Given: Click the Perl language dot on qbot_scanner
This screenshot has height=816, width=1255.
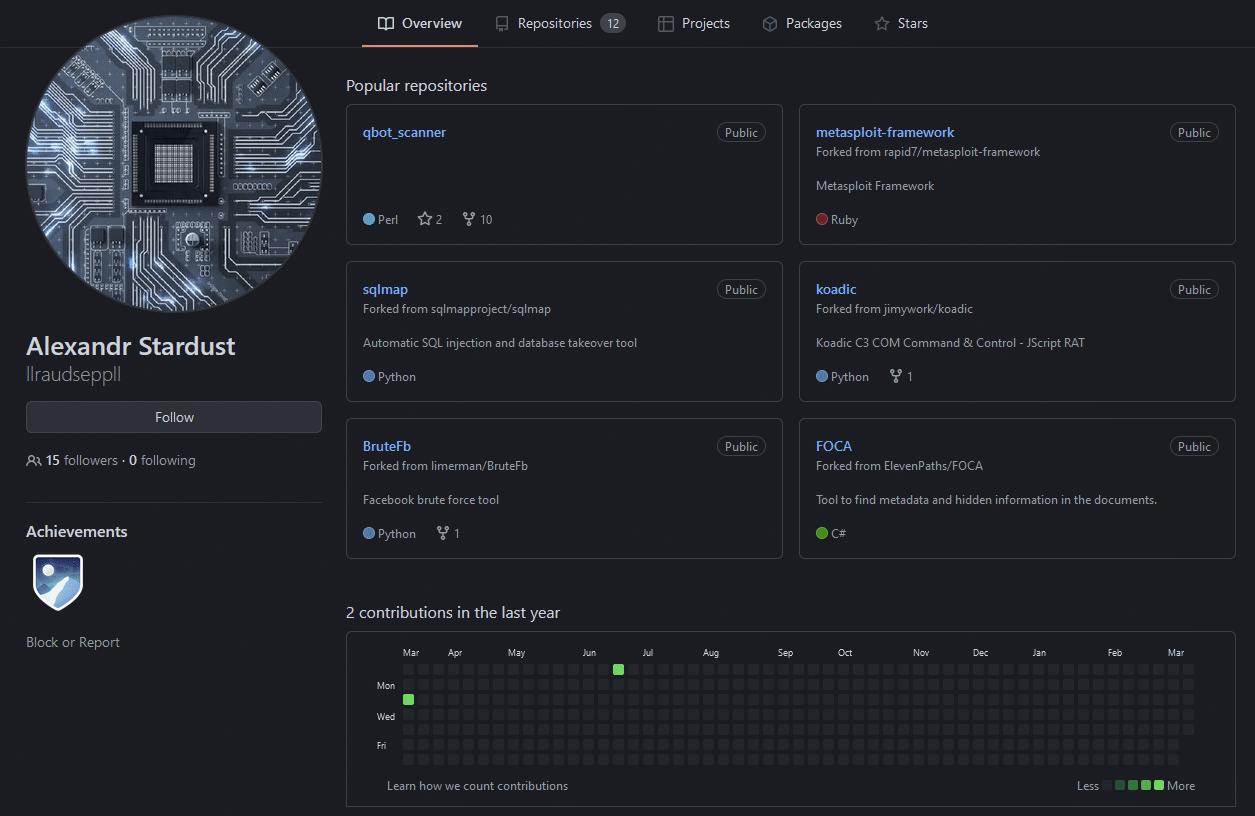Looking at the screenshot, I should 369,219.
